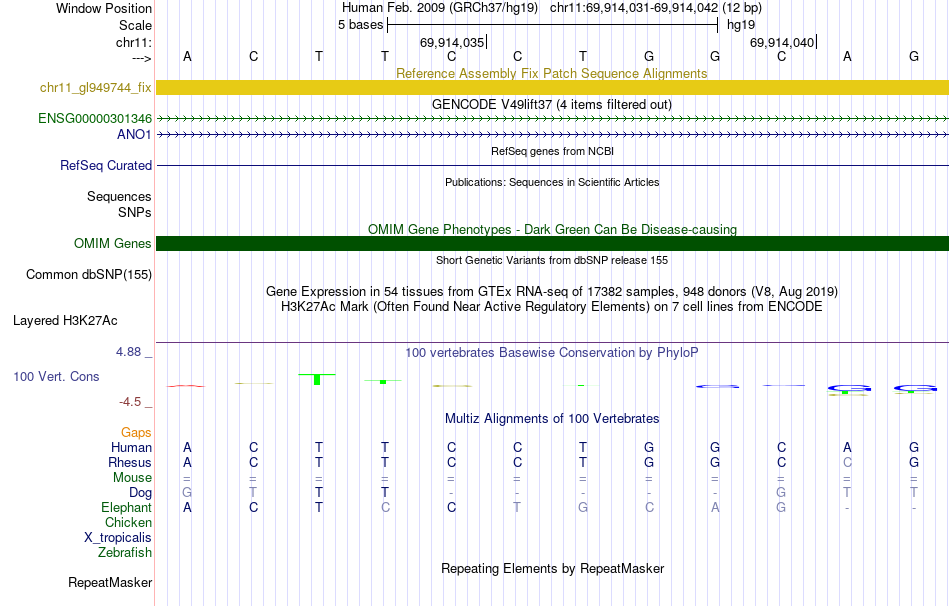Image resolution: width=950 pixels, height=606 pixels.
Task: Click the Window Position label
Action: point(104,9)
